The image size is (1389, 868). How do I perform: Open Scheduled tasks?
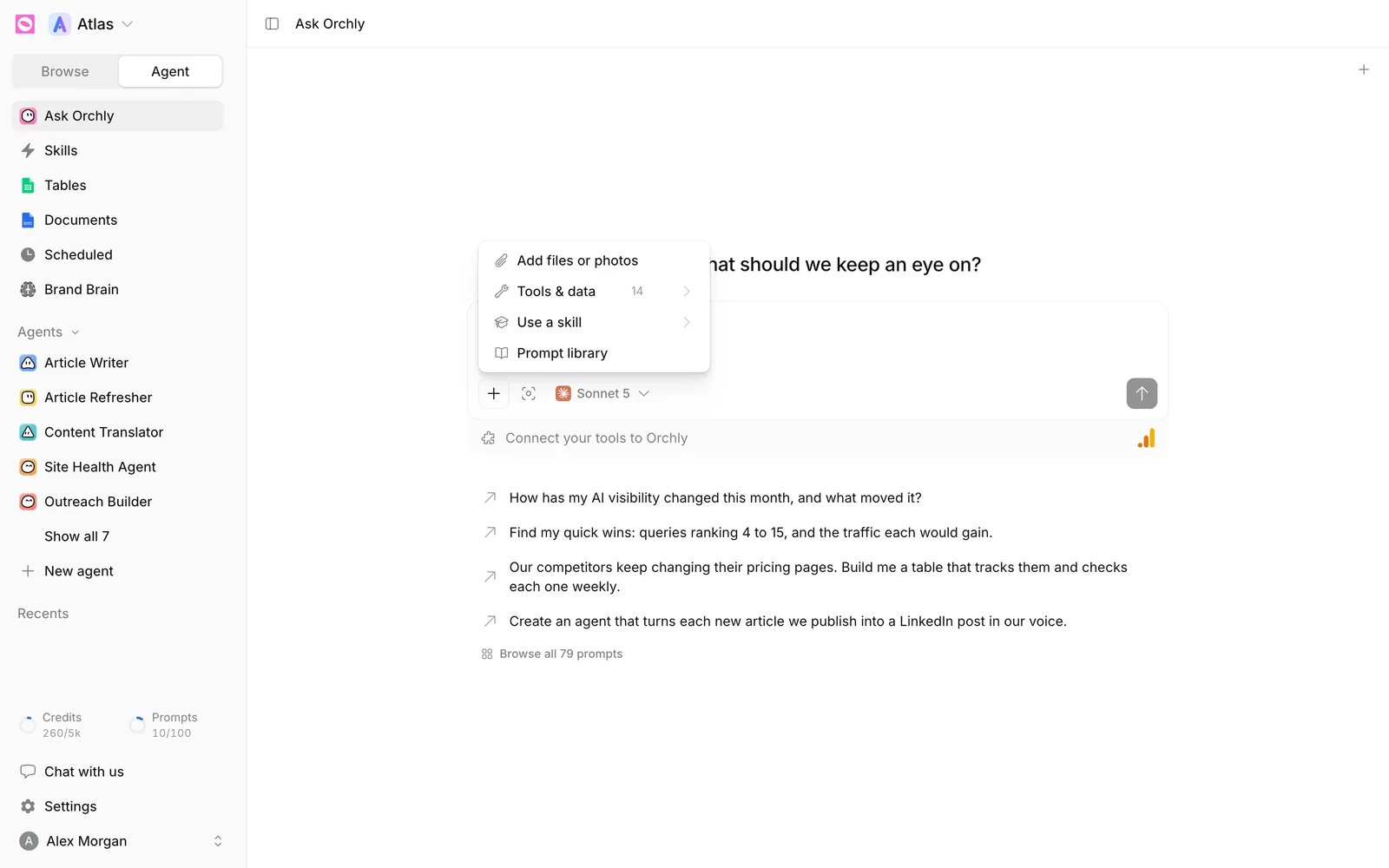[118, 255]
